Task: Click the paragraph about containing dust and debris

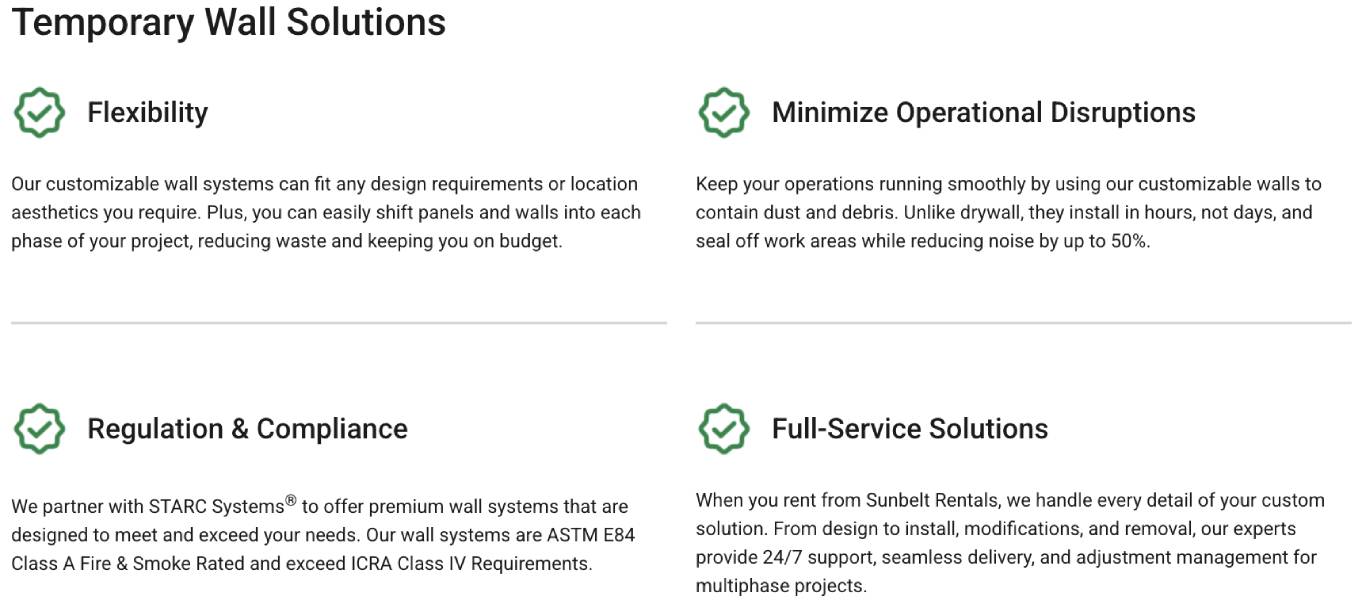Action: click(x=1009, y=213)
